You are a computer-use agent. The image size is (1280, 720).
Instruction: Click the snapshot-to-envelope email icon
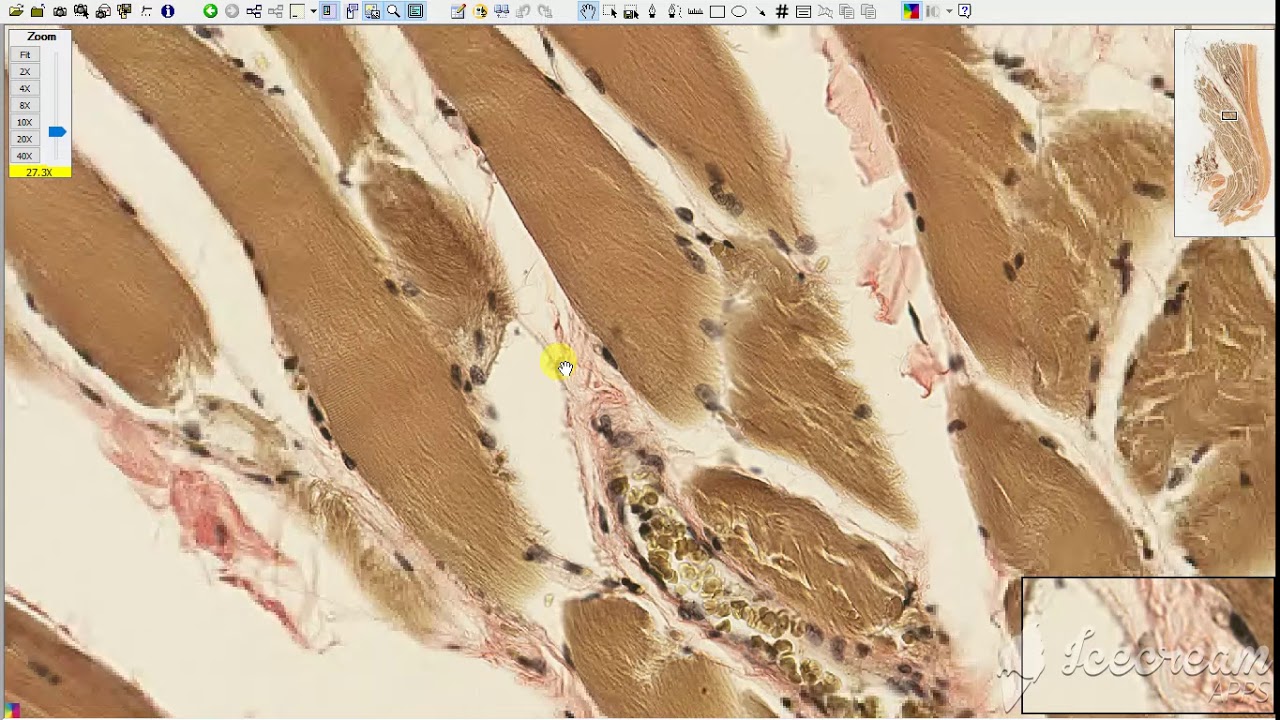[103, 11]
